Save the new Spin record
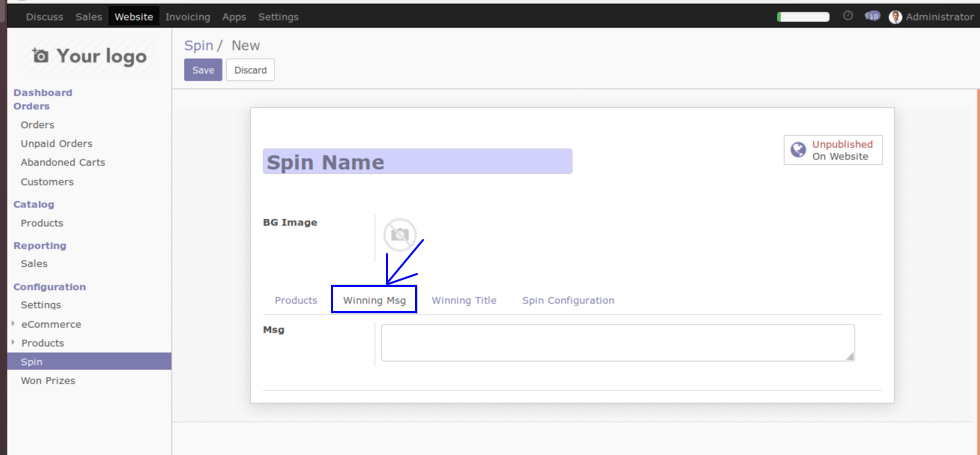This screenshot has height=455, width=980. click(203, 70)
